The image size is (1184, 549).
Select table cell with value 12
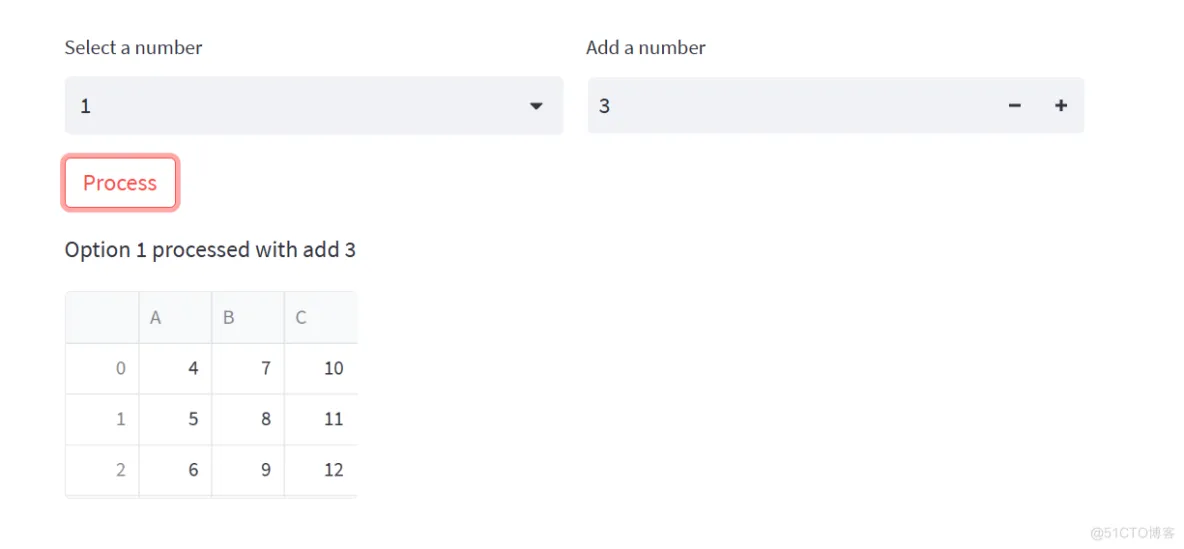click(x=321, y=470)
